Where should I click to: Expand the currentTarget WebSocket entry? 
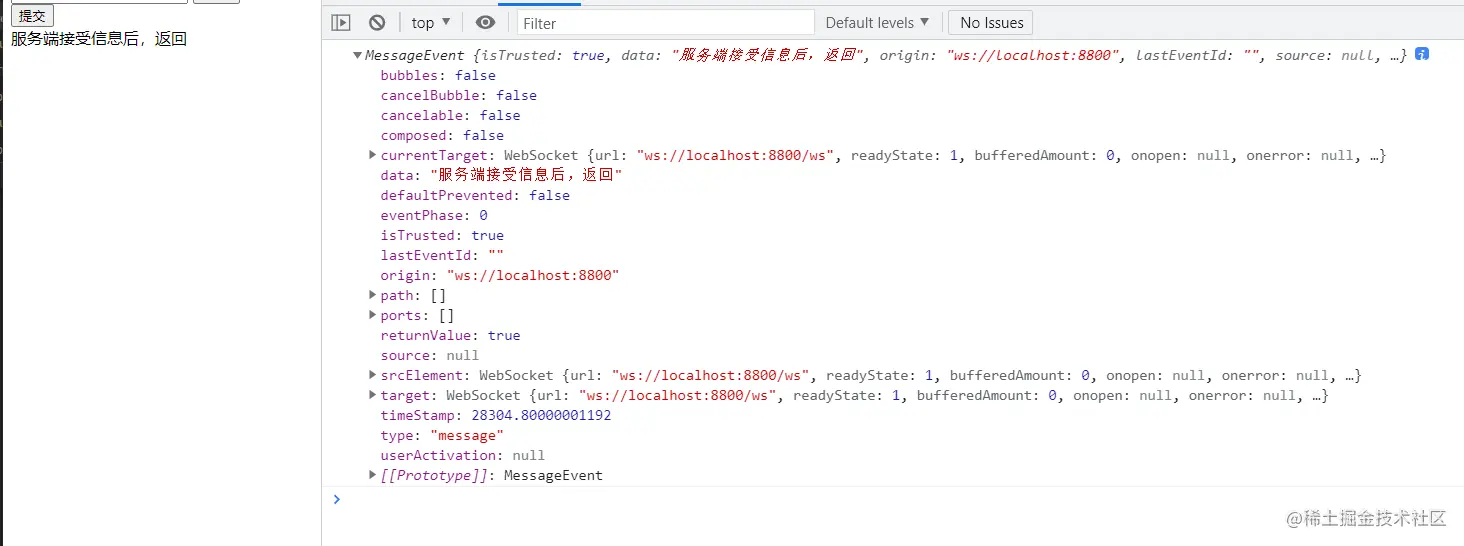373,155
